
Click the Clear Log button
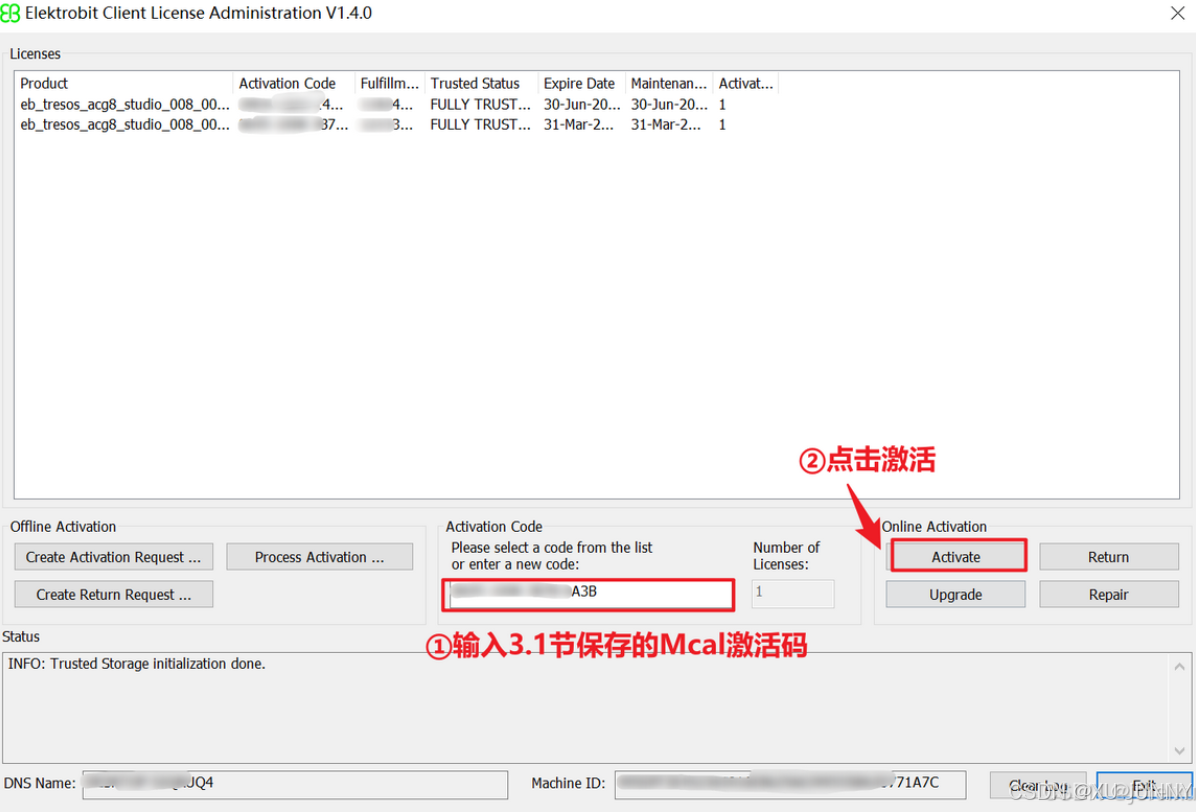point(1038,785)
